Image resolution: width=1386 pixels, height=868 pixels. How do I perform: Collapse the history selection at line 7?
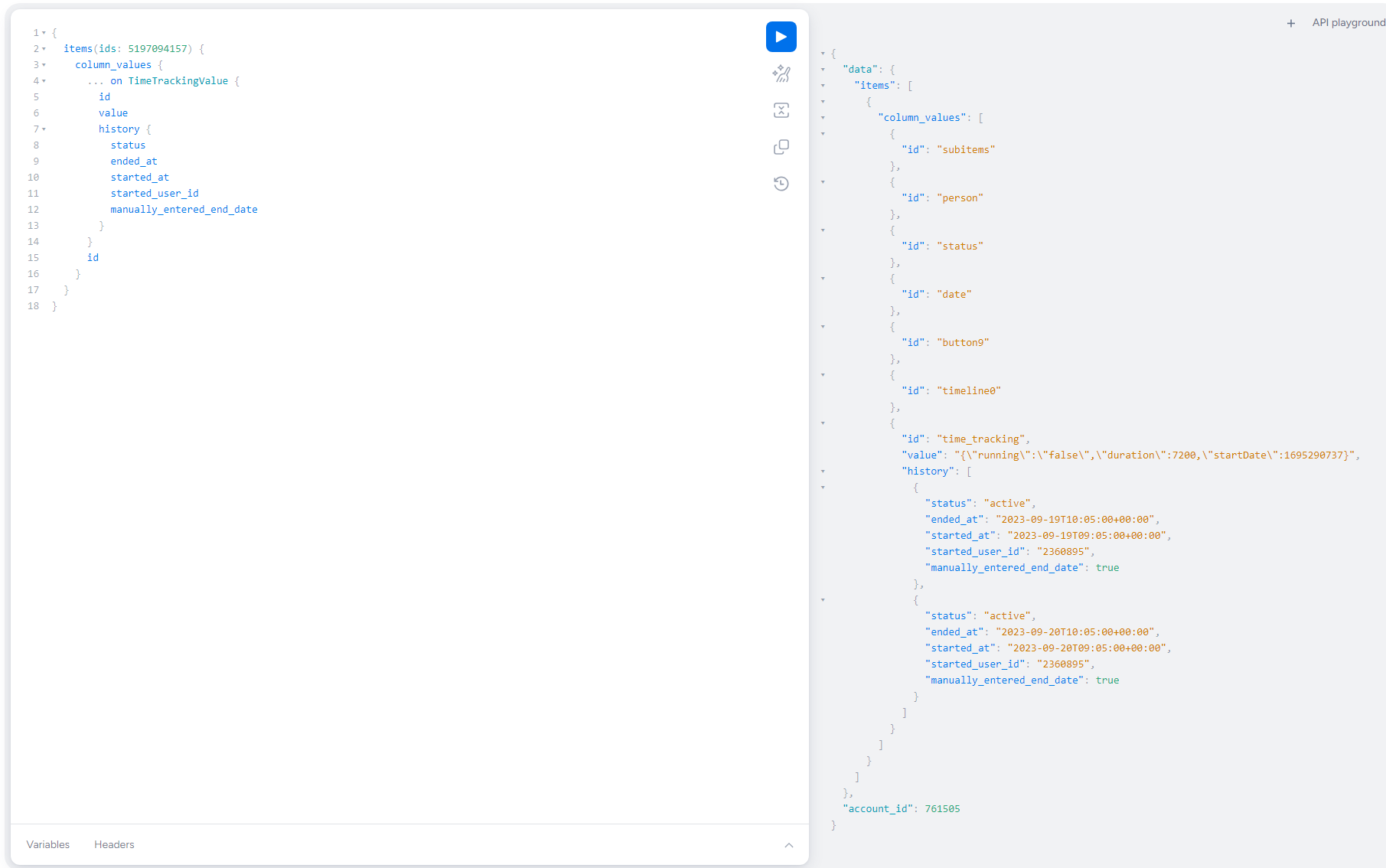coord(44,129)
